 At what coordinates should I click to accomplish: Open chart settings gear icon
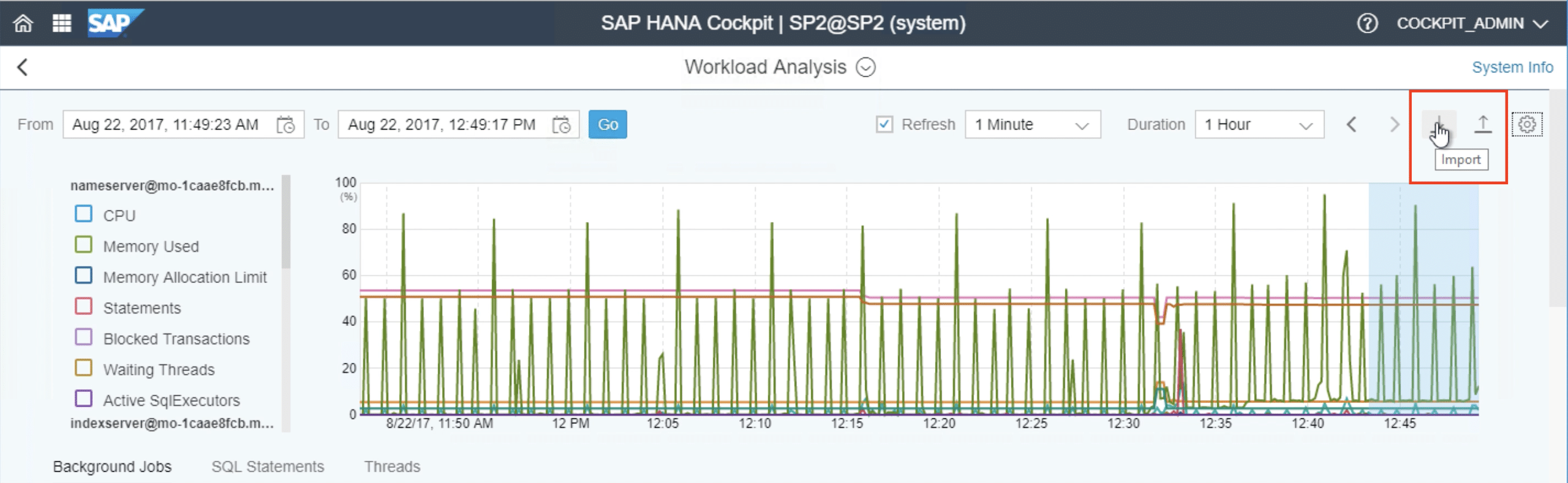(x=1526, y=124)
